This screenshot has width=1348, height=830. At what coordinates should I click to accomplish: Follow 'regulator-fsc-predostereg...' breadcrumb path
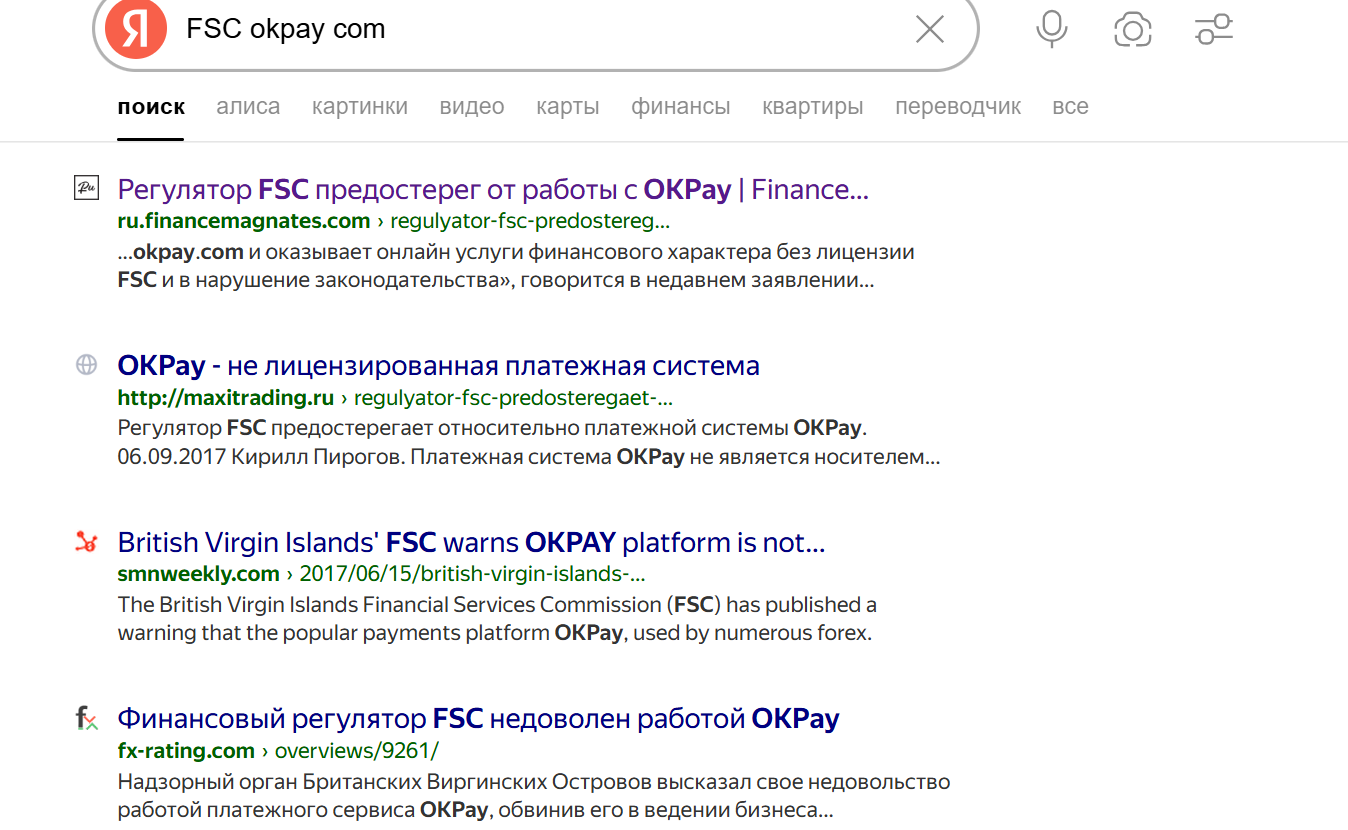click(530, 221)
